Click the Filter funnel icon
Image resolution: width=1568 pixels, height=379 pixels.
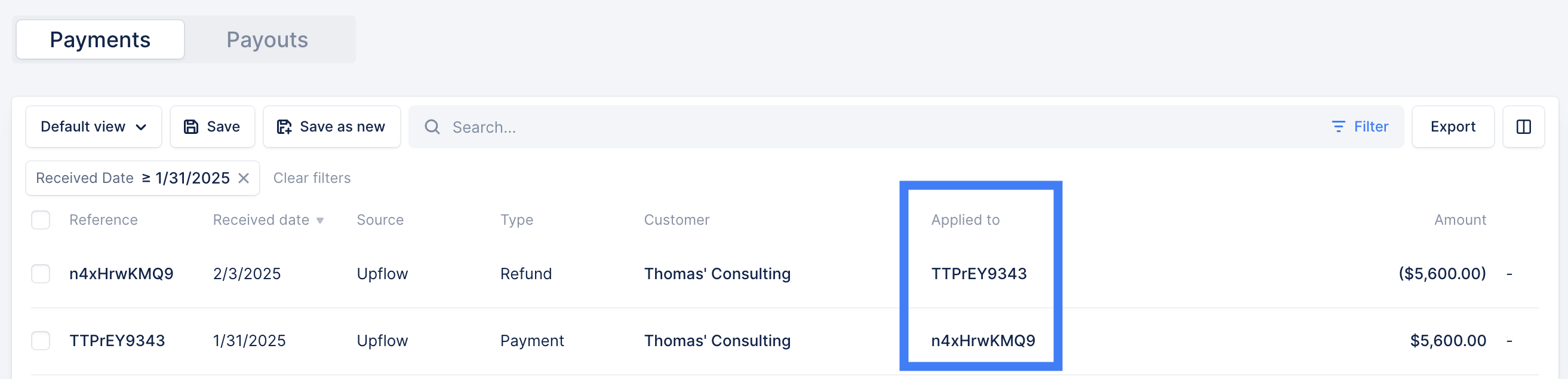pos(1338,127)
